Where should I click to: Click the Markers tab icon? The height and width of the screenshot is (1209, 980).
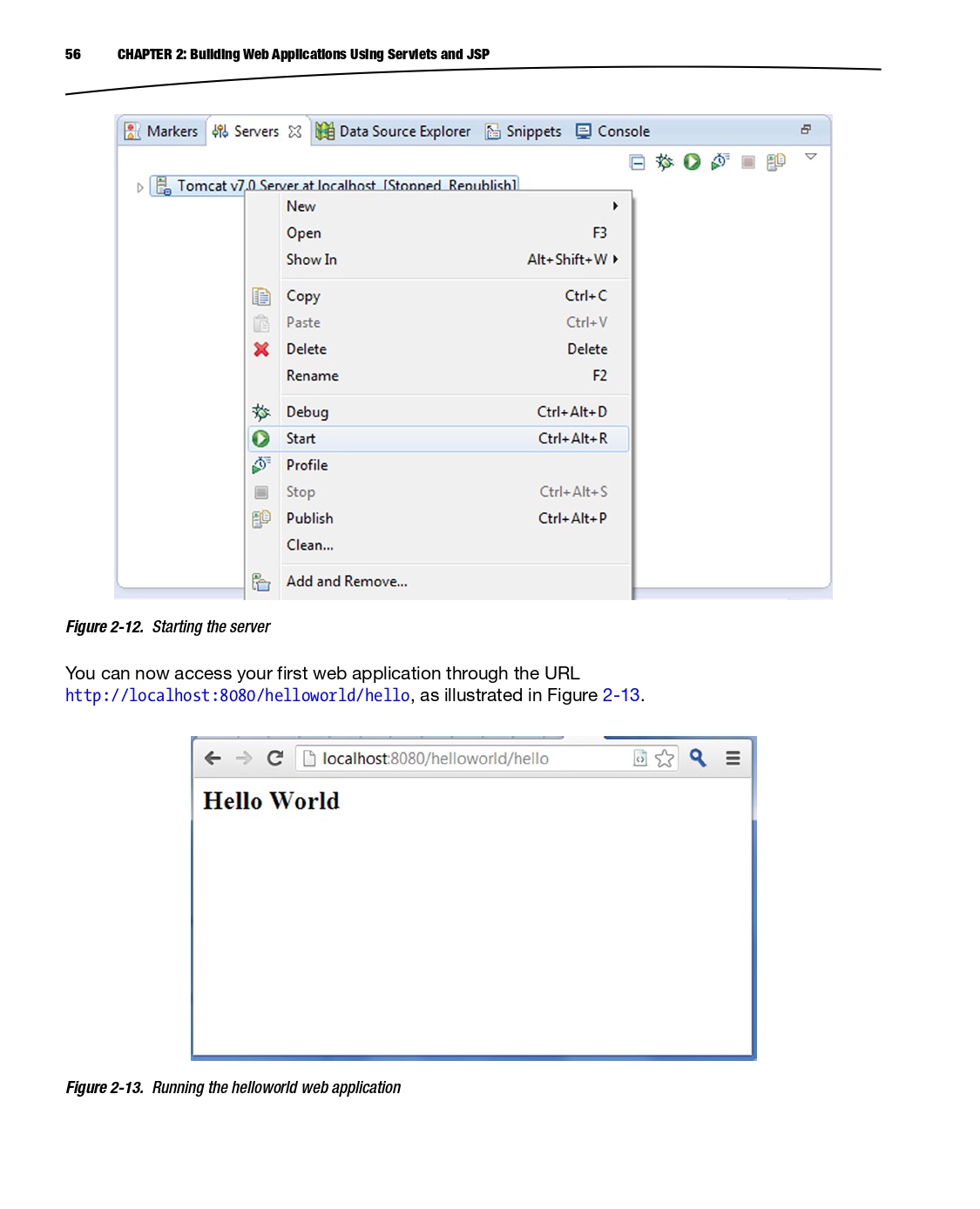click(x=132, y=132)
